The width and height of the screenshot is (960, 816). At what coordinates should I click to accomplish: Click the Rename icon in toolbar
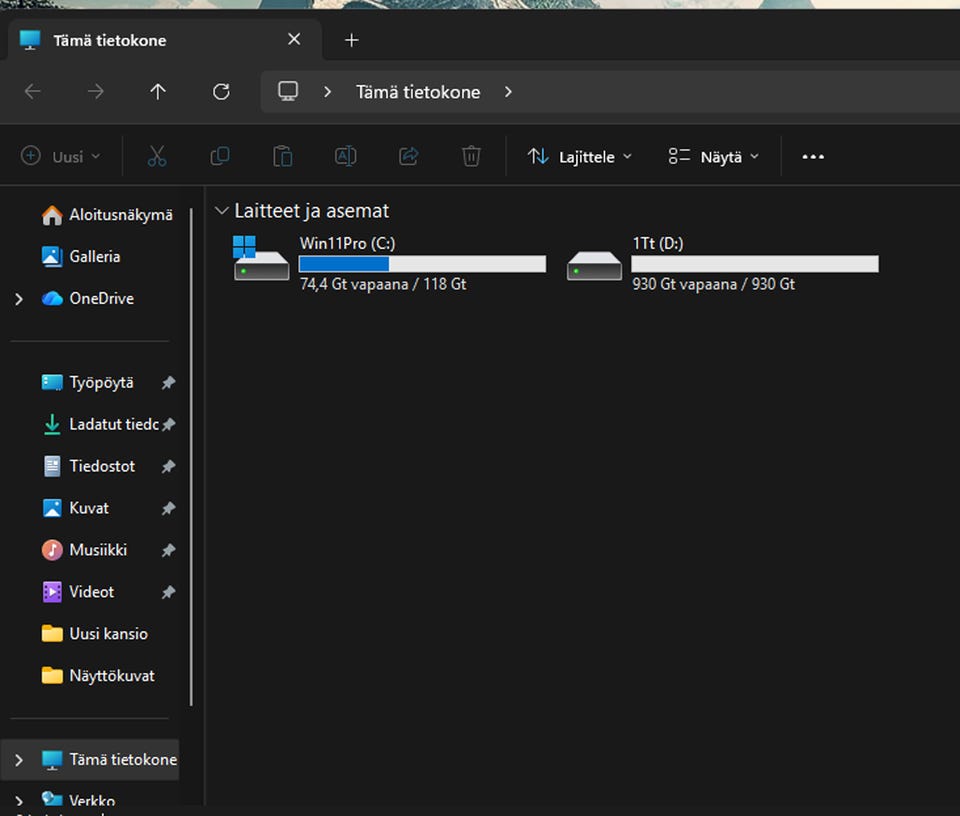[x=345, y=156]
